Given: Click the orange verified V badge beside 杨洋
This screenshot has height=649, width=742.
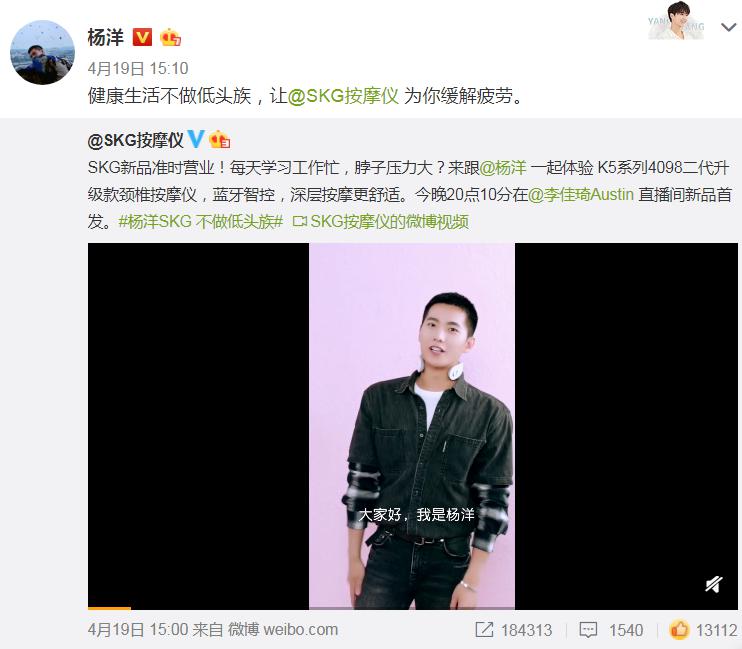Looking at the screenshot, I should [142, 37].
